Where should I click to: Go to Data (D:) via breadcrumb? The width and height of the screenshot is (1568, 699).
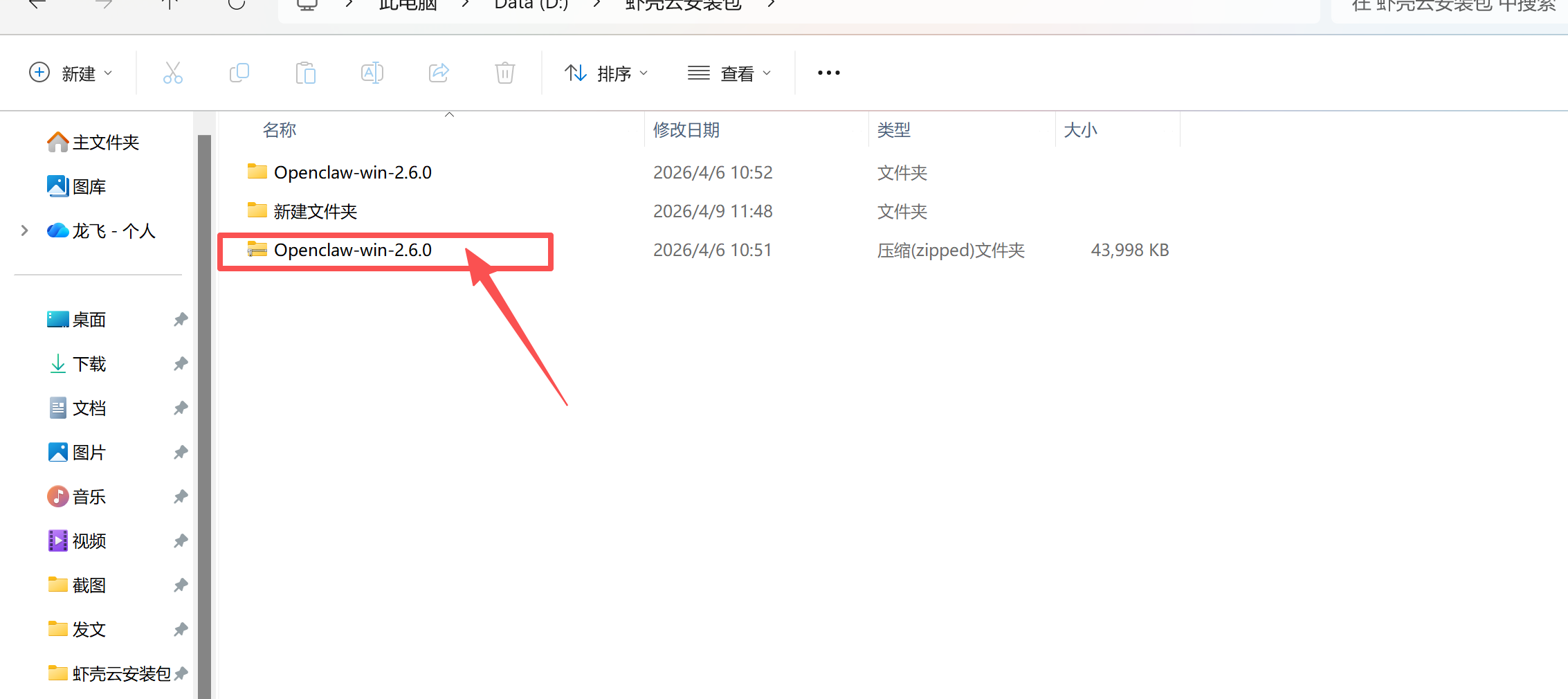point(530,5)
